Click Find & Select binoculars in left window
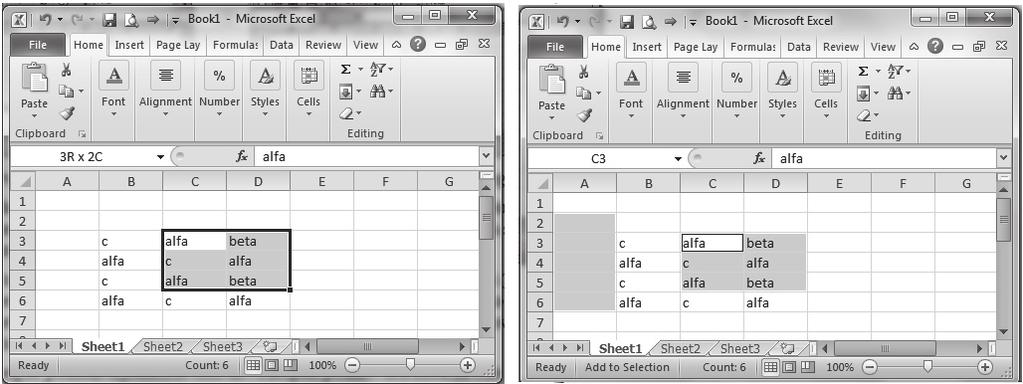 click(x=378, y=92)
